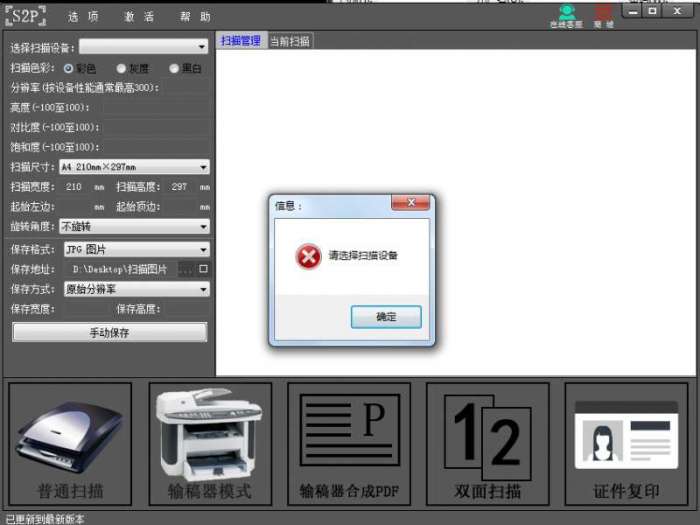Click the 饱和度 value field

(156, 147)
